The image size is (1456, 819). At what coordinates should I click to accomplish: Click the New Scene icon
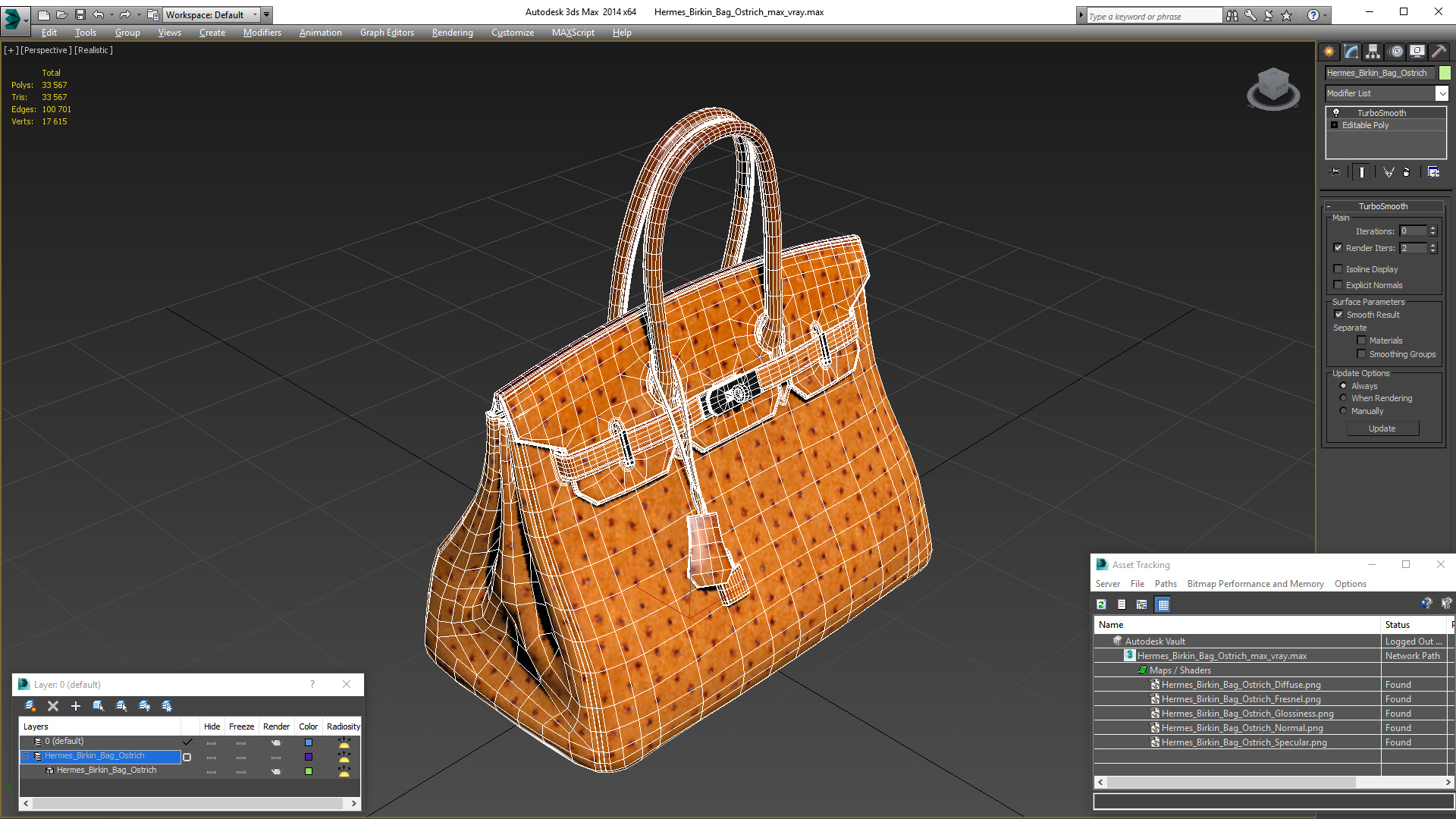(43, 14)
